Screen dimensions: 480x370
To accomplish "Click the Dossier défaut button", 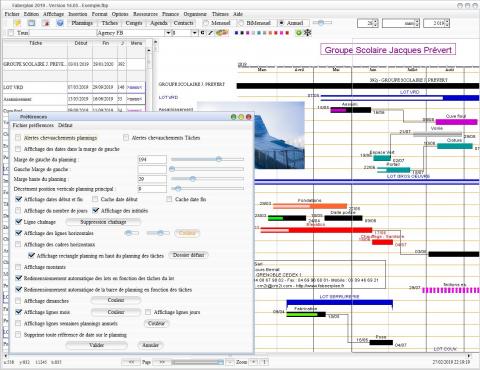I will click(x=188, y=255).
